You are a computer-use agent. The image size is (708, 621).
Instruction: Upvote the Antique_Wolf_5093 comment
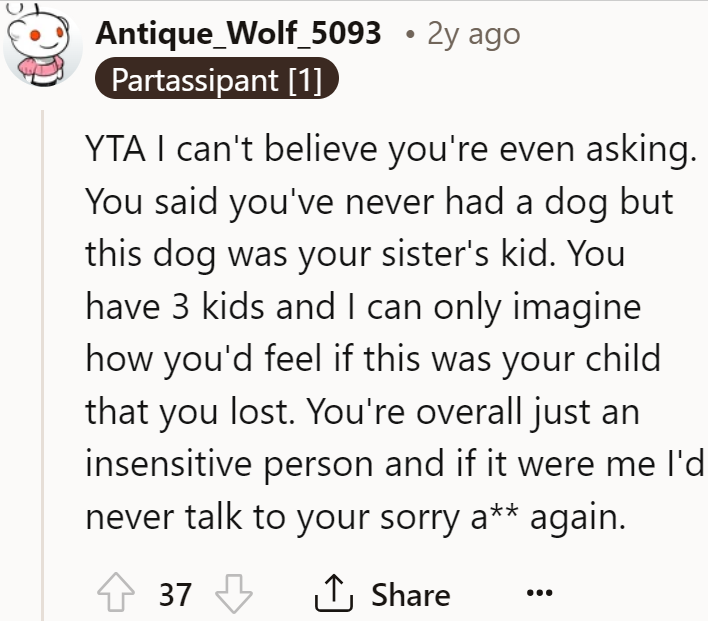[116, 593]
